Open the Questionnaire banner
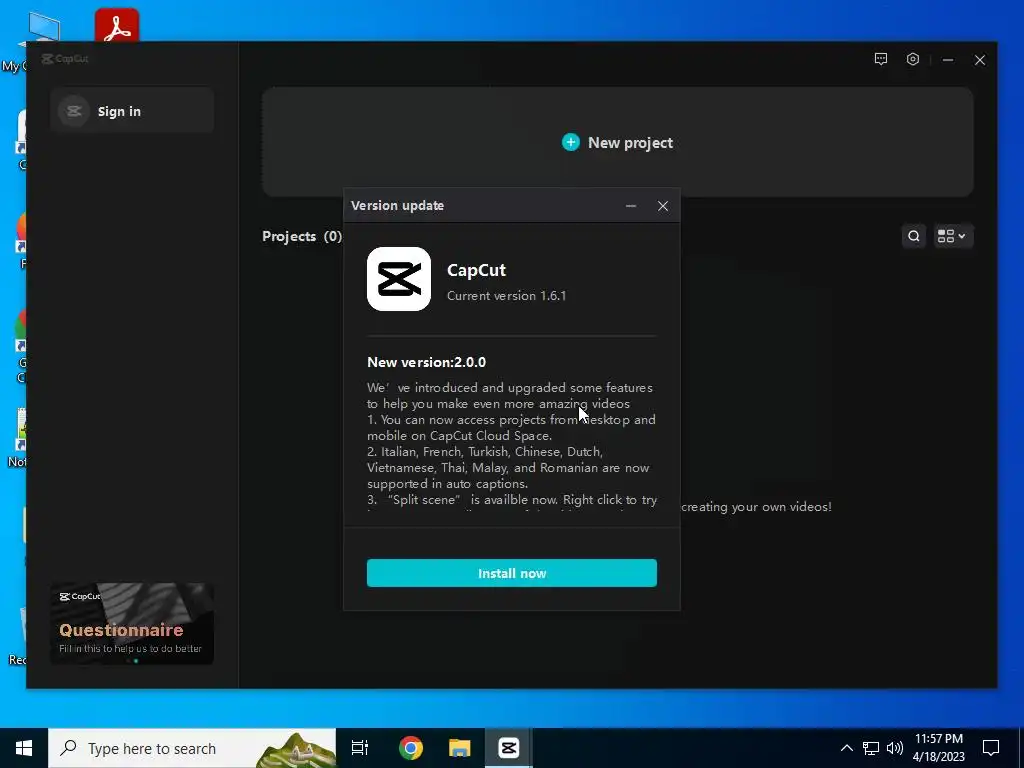The height and width of the screenshot is (768, 1024). pos(132,624)
